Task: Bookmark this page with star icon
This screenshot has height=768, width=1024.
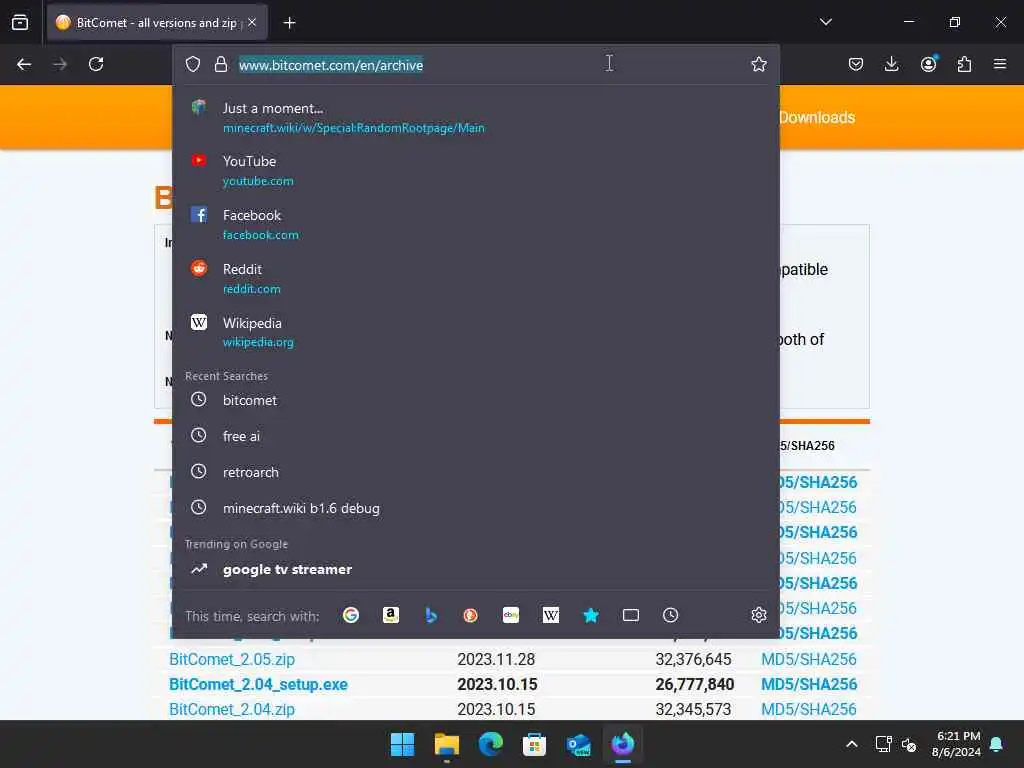Action: (x=758, y=64)
